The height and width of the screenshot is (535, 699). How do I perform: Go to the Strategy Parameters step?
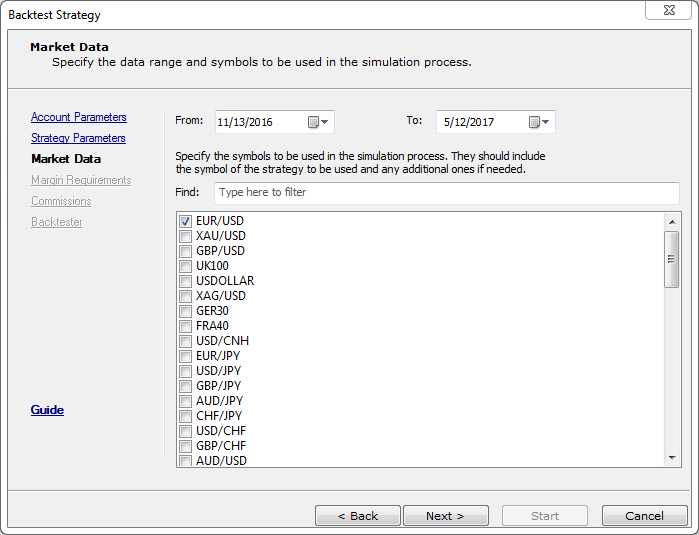78,138
